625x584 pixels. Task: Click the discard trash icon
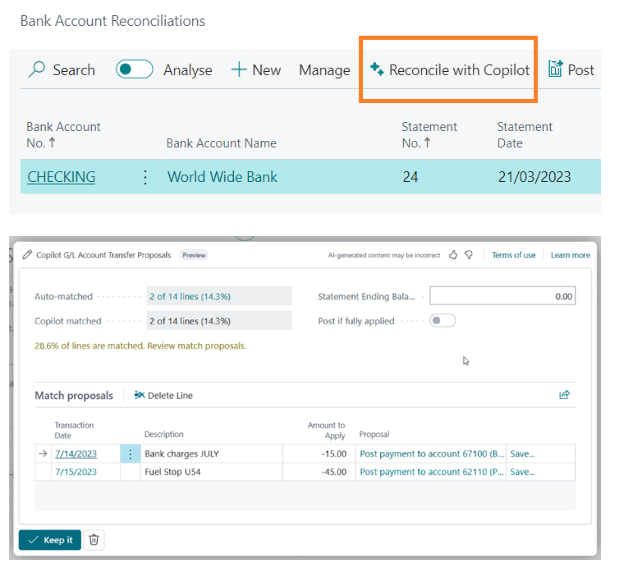point(94,540)
